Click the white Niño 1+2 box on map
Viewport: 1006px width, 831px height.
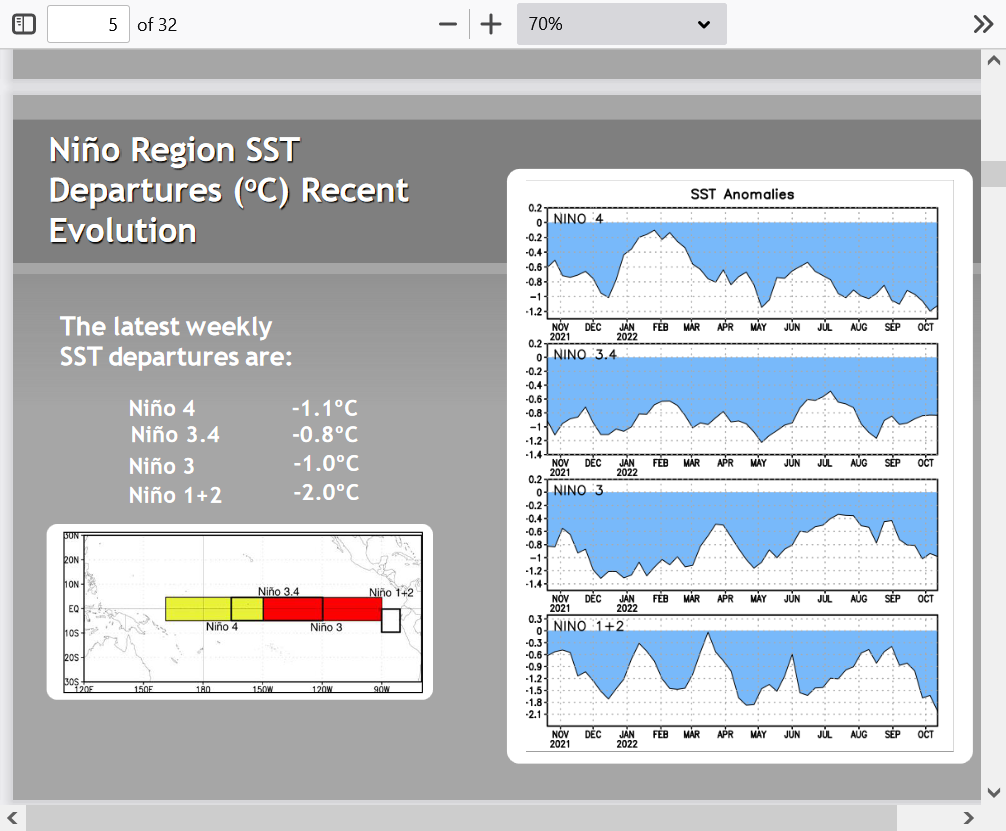[391, 621]
